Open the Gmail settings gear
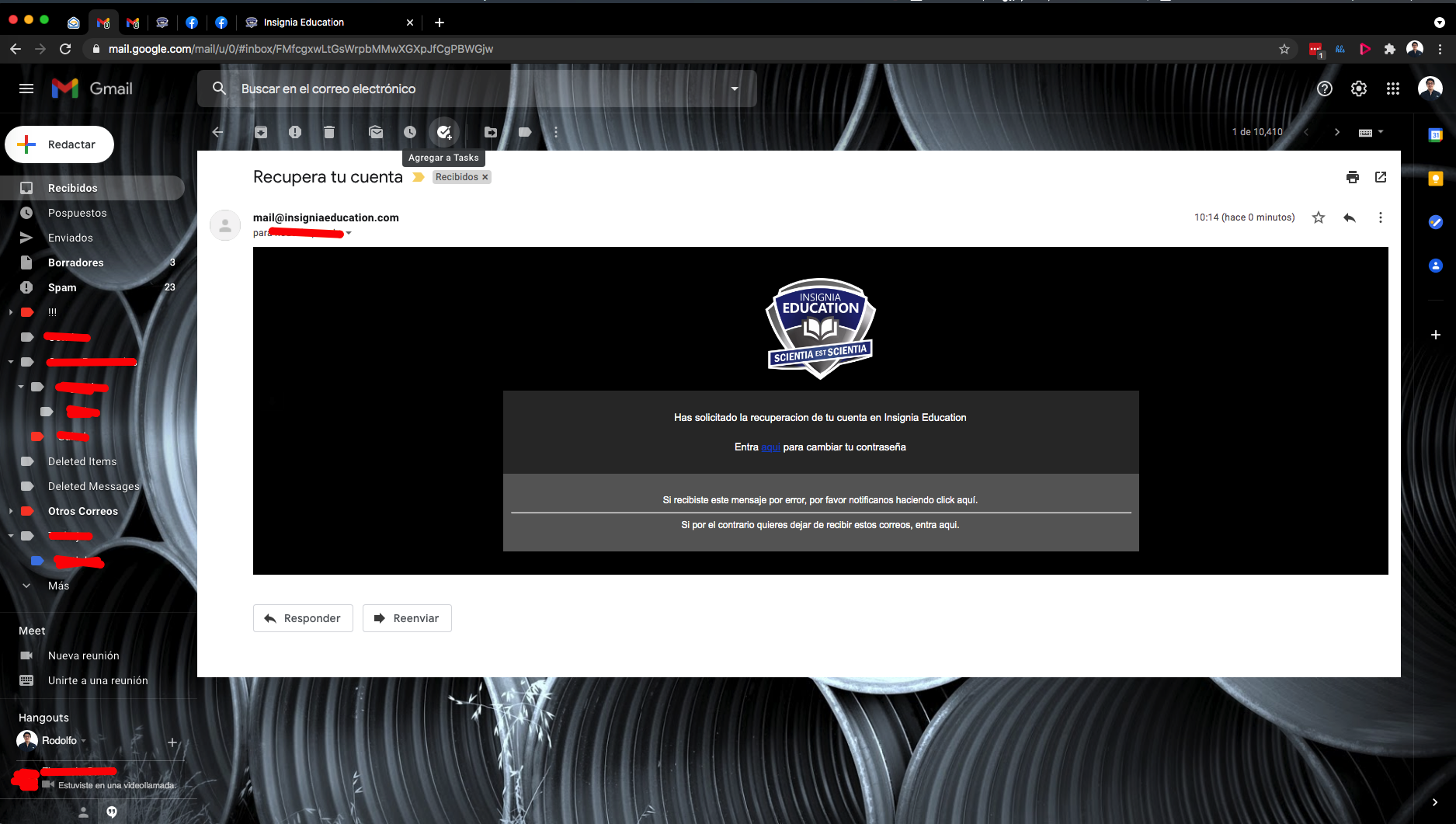Image resolution: width=1456 pixels, height=824 pixels. pos(1359,89)
